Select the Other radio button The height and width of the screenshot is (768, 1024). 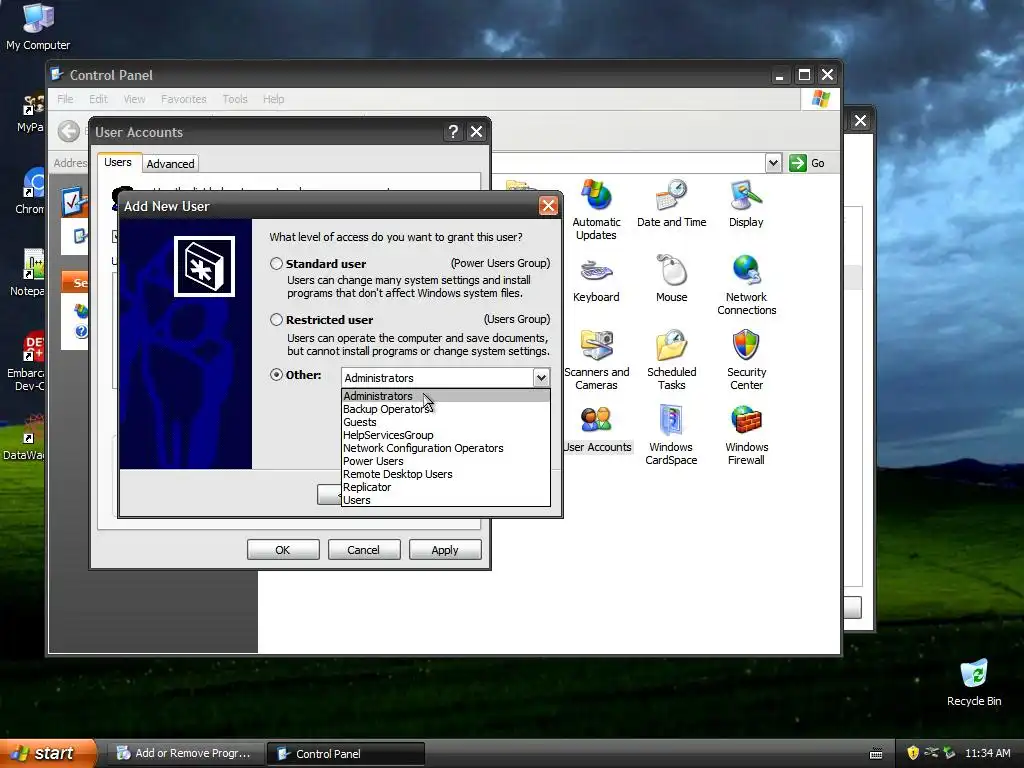[x=276, y=375]
